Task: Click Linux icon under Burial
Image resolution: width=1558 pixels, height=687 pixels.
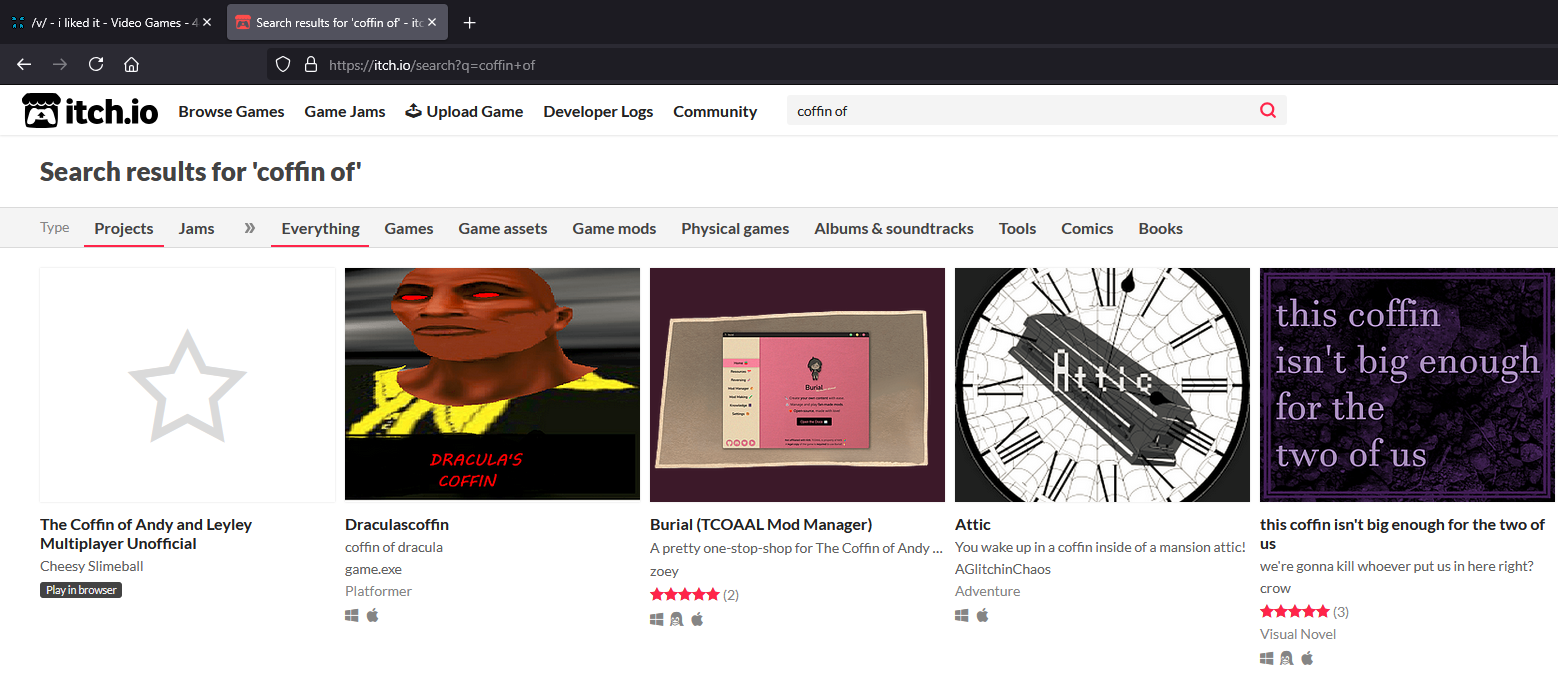Action: click(677, 619)
